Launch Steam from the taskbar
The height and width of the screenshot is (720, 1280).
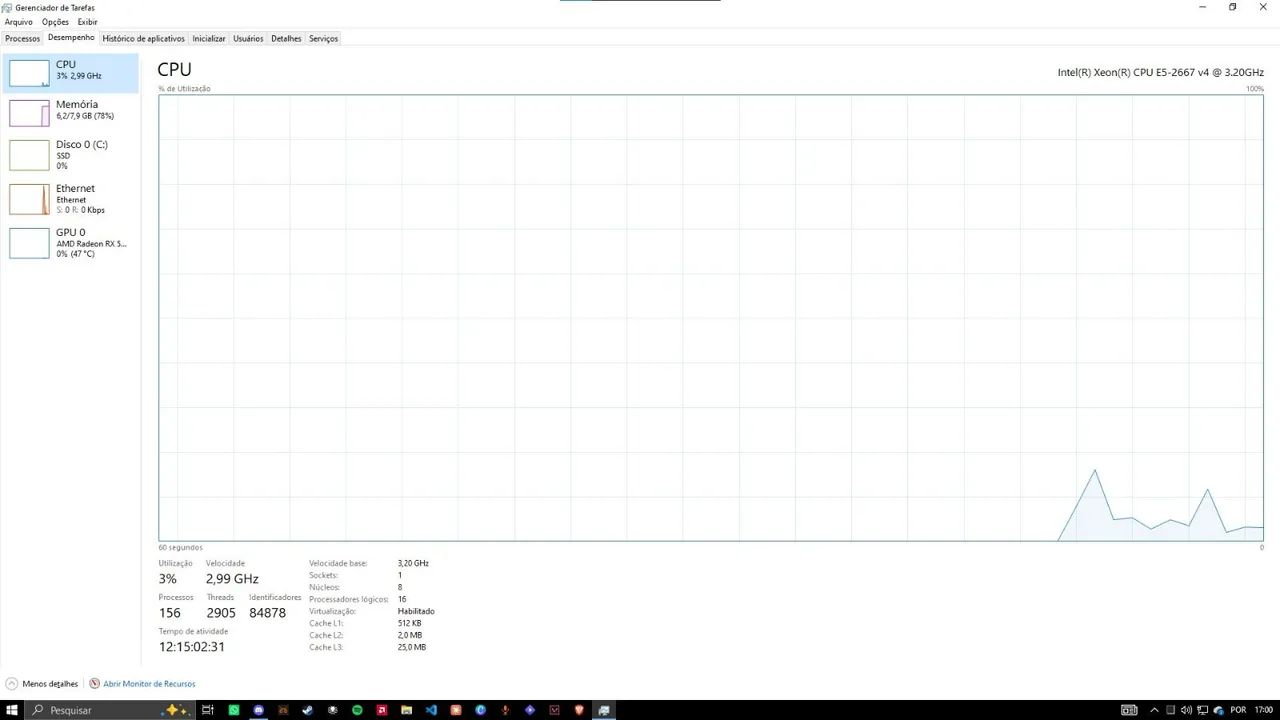pyautogui.click(x=307, y=710)
